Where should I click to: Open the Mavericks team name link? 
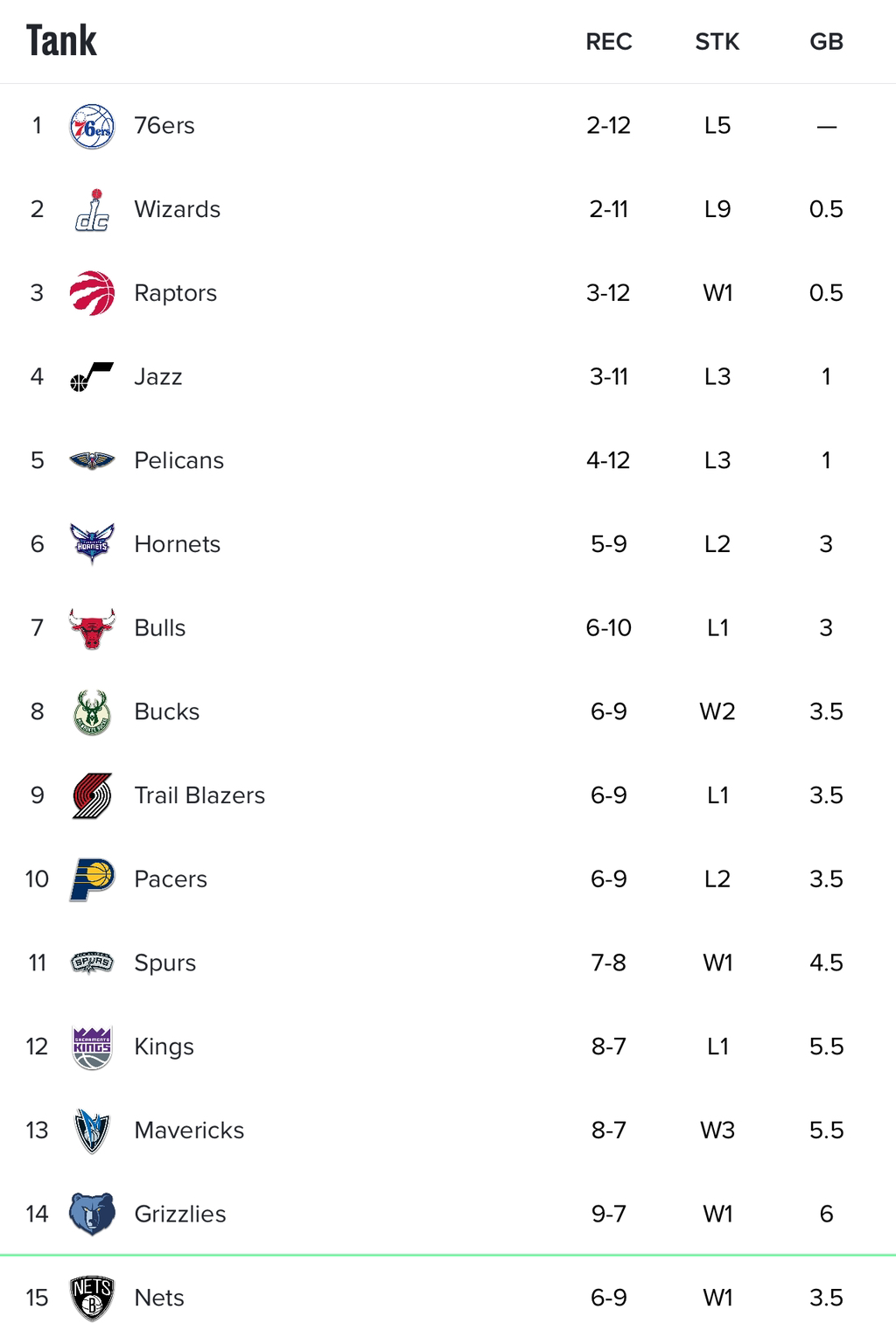tap(189, 1130)
